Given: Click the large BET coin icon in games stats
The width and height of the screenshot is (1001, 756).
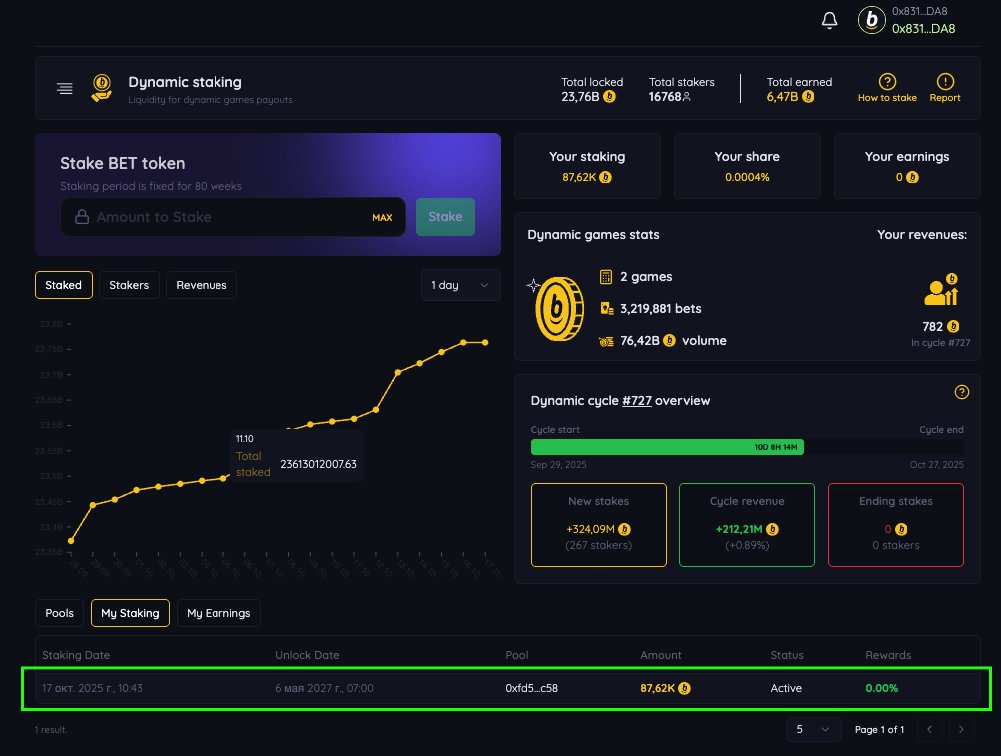Looking at the screenshot, I should click(558, 308).
